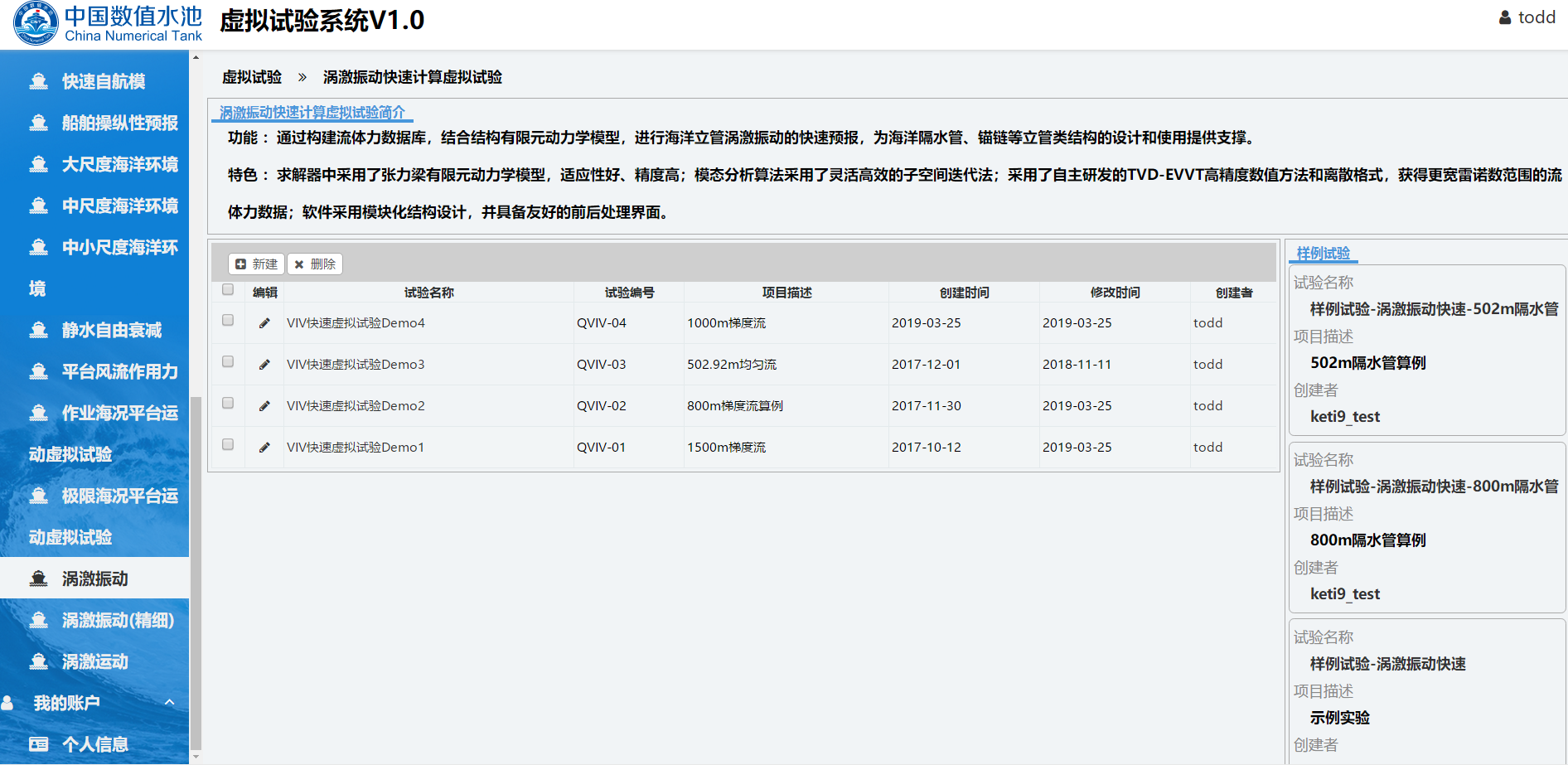Open editor for Demo1 using pencil icon
Viewport: 1568px width, 765px height.
pos(264,448)
